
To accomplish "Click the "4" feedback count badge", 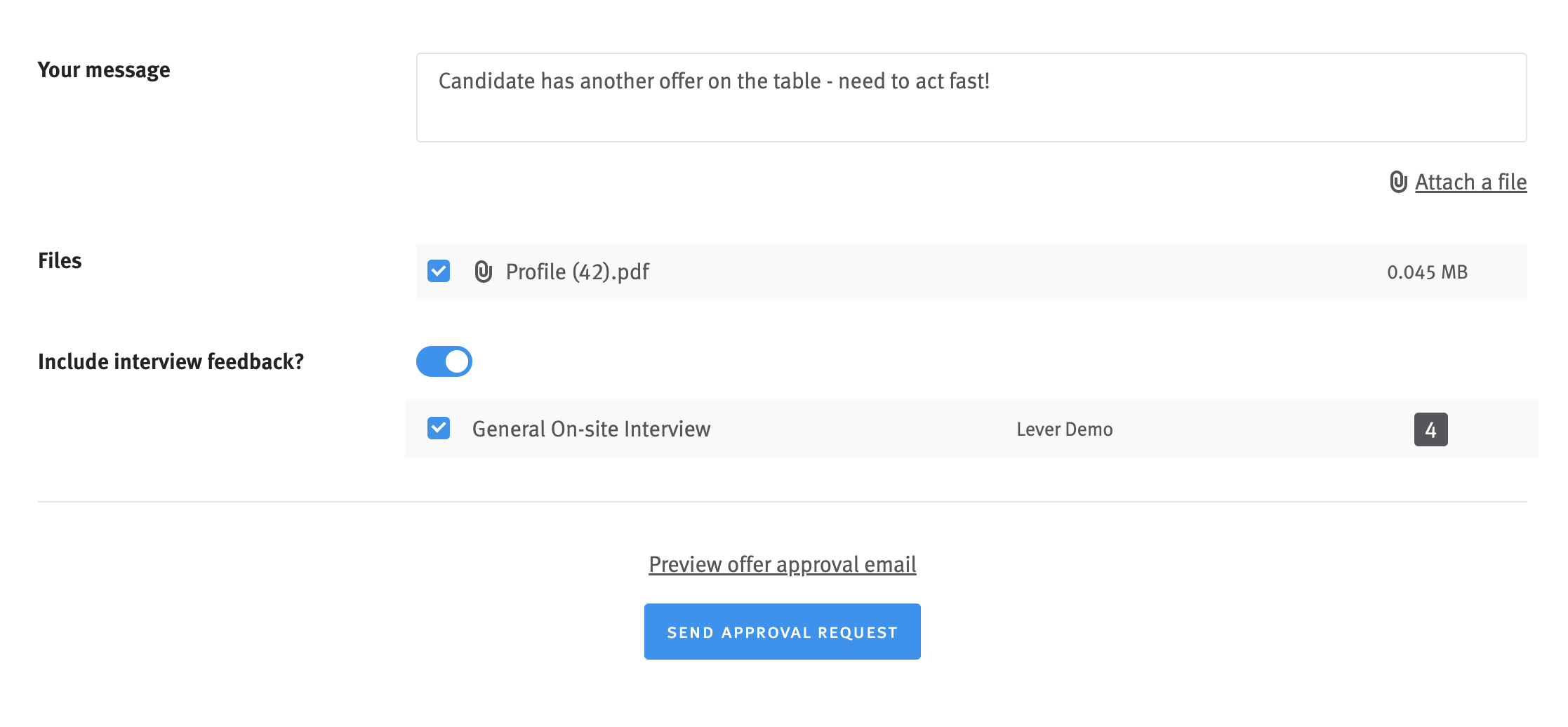I will [x=1431, y=429].
